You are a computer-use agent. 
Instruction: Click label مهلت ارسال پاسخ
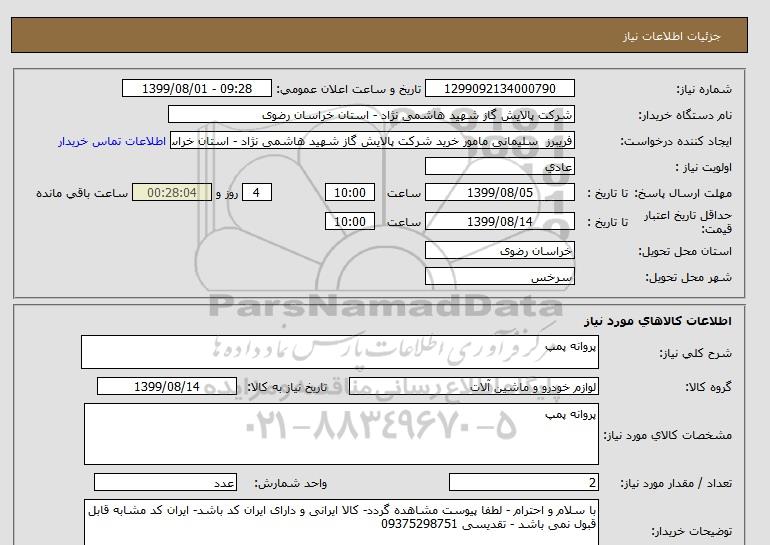(683, 193)
